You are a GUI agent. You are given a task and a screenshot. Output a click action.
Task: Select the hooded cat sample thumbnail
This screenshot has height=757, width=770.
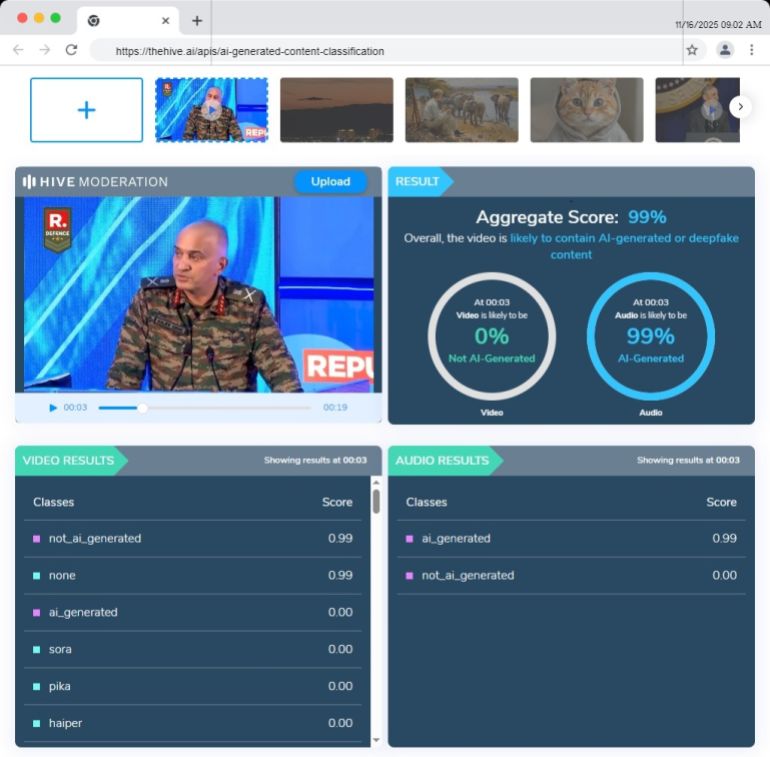(587, 110)
